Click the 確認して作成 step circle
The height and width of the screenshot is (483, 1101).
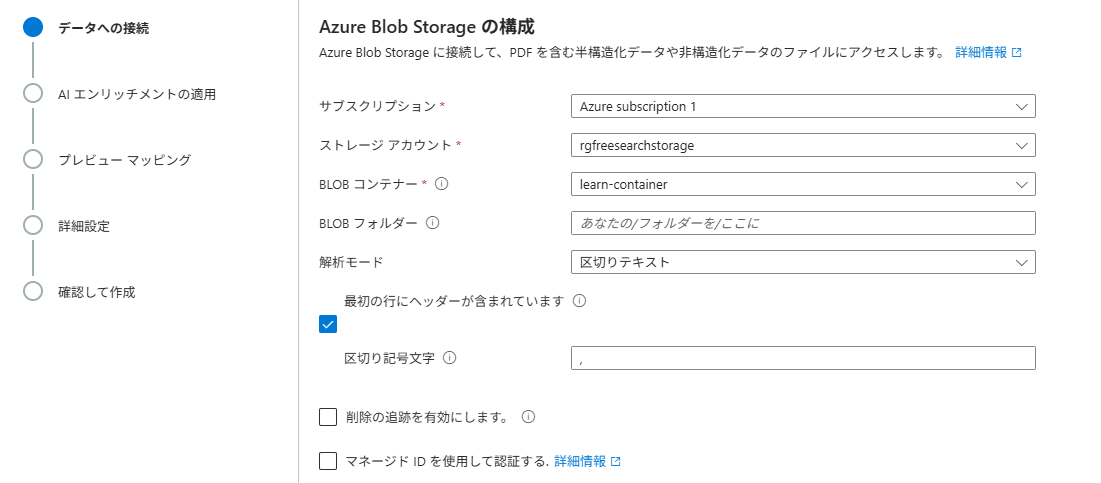click(x=33, y=291)
